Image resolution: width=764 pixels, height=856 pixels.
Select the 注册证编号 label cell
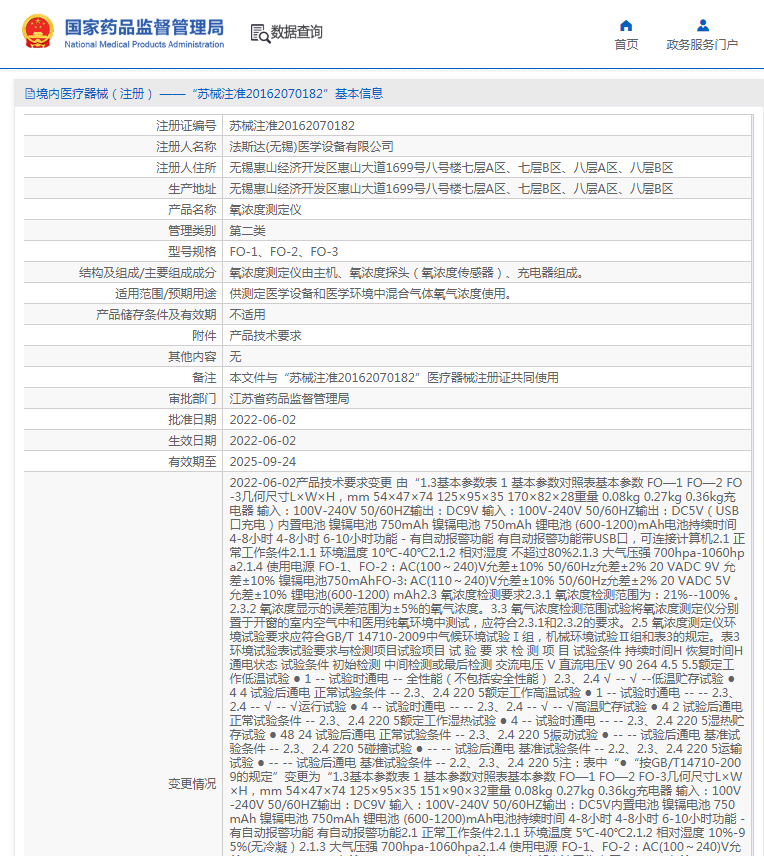(x=186, y=126)
